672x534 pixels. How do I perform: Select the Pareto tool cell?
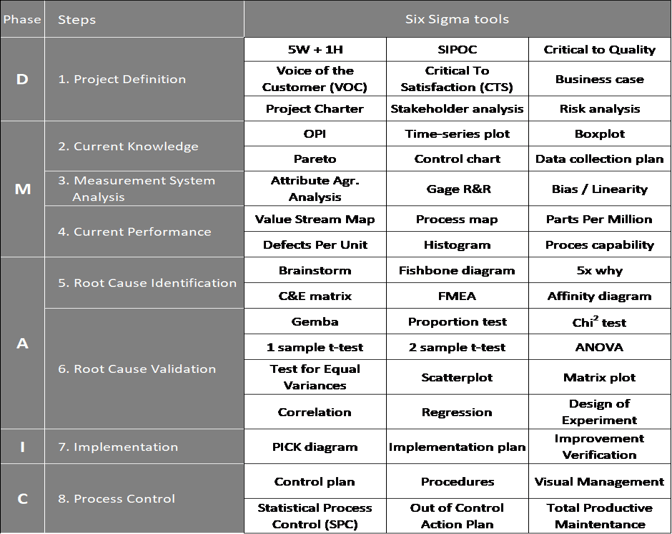[x=314, y=159]
